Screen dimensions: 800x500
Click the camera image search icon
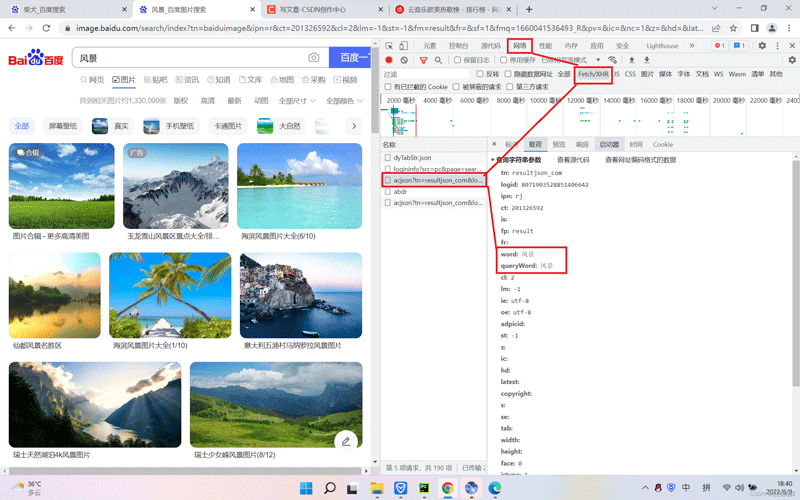point(314,58)
